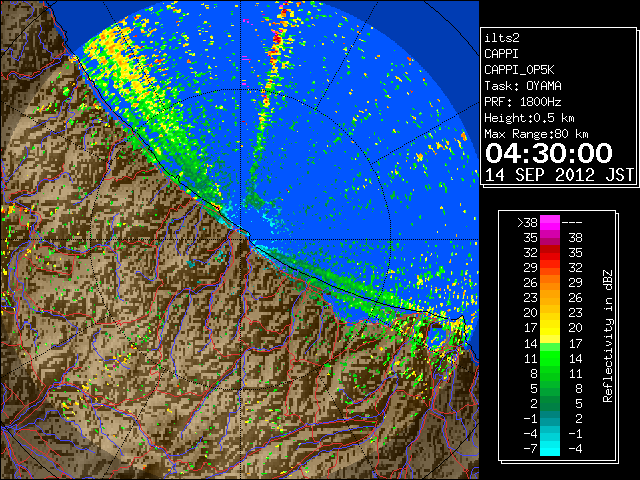640x480 pixels.
Task: Pick the bright green 11–14 dBZ legend band
Action: tap(550, 358)
